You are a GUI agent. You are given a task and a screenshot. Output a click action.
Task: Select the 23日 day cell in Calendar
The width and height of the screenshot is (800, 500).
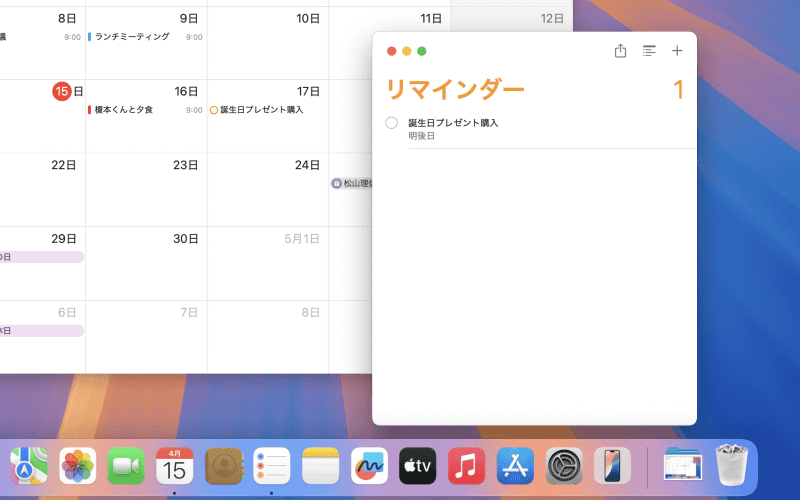click(146, 190)
